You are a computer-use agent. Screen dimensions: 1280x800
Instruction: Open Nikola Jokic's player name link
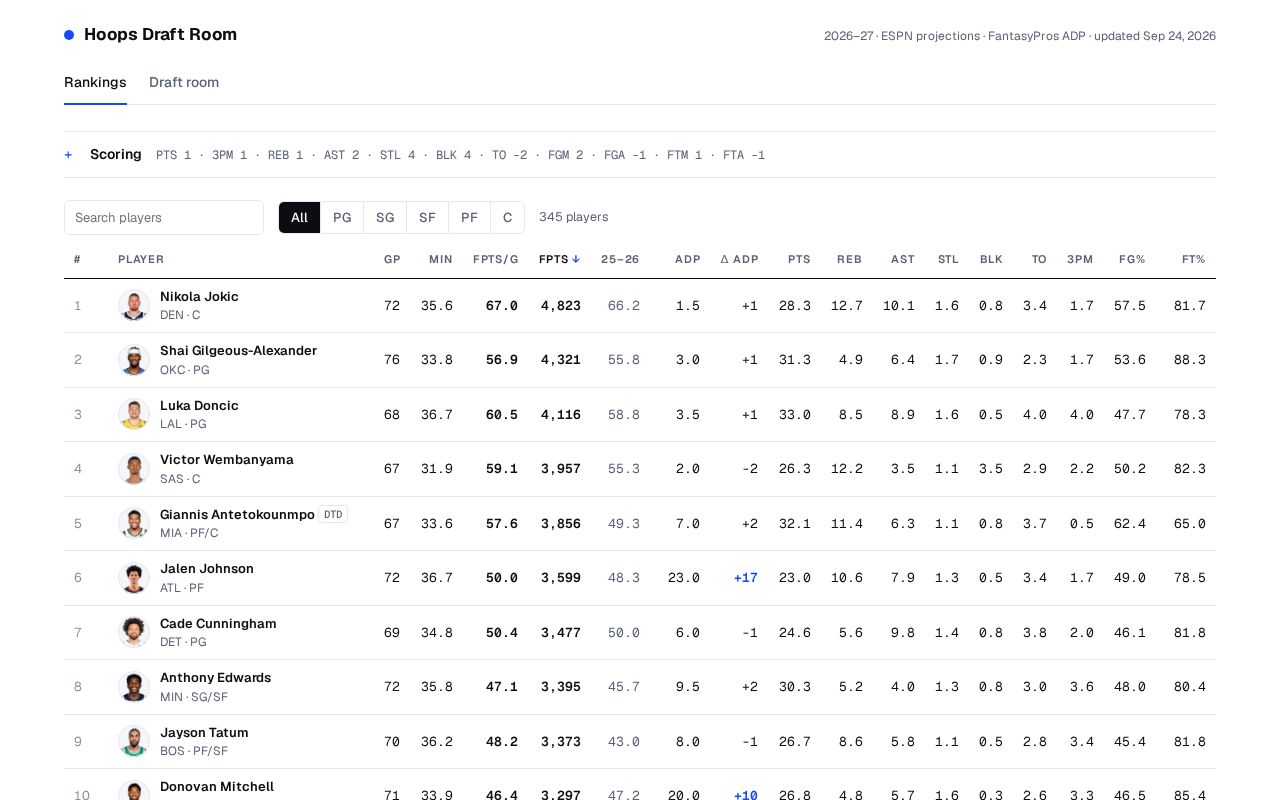pyautogui.click(x=199, y=297)
